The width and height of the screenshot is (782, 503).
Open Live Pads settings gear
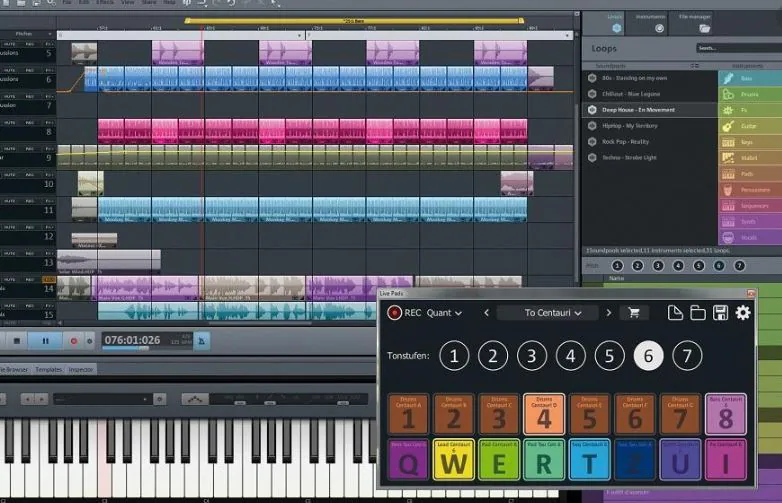coord(743,313)
